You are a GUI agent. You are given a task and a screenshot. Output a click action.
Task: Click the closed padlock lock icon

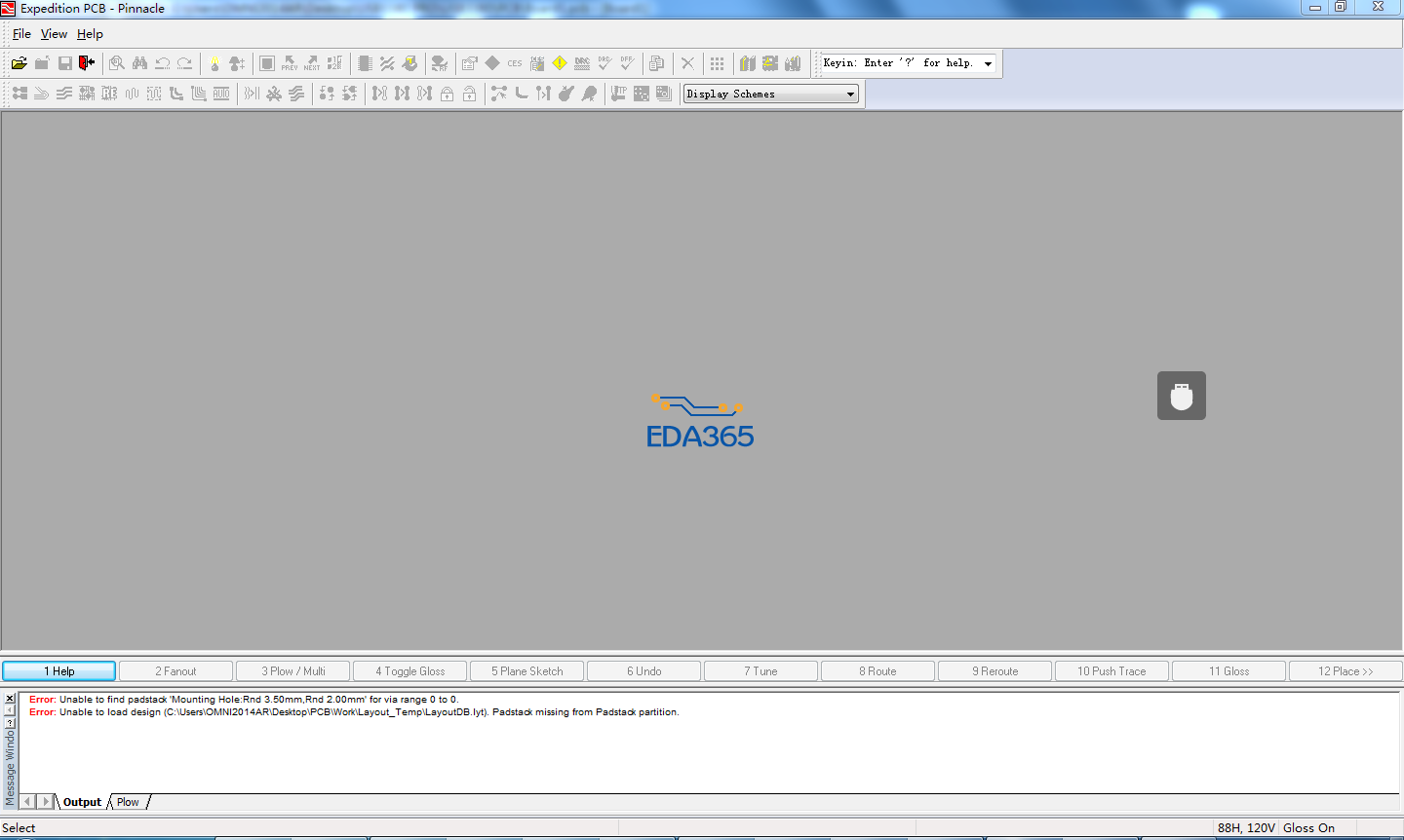coord(447,94)
